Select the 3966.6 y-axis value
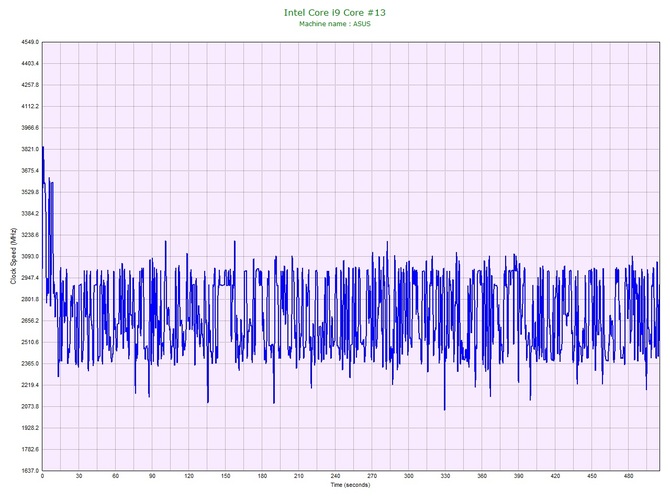The image size is (670, 502). (x=30, y=128)
